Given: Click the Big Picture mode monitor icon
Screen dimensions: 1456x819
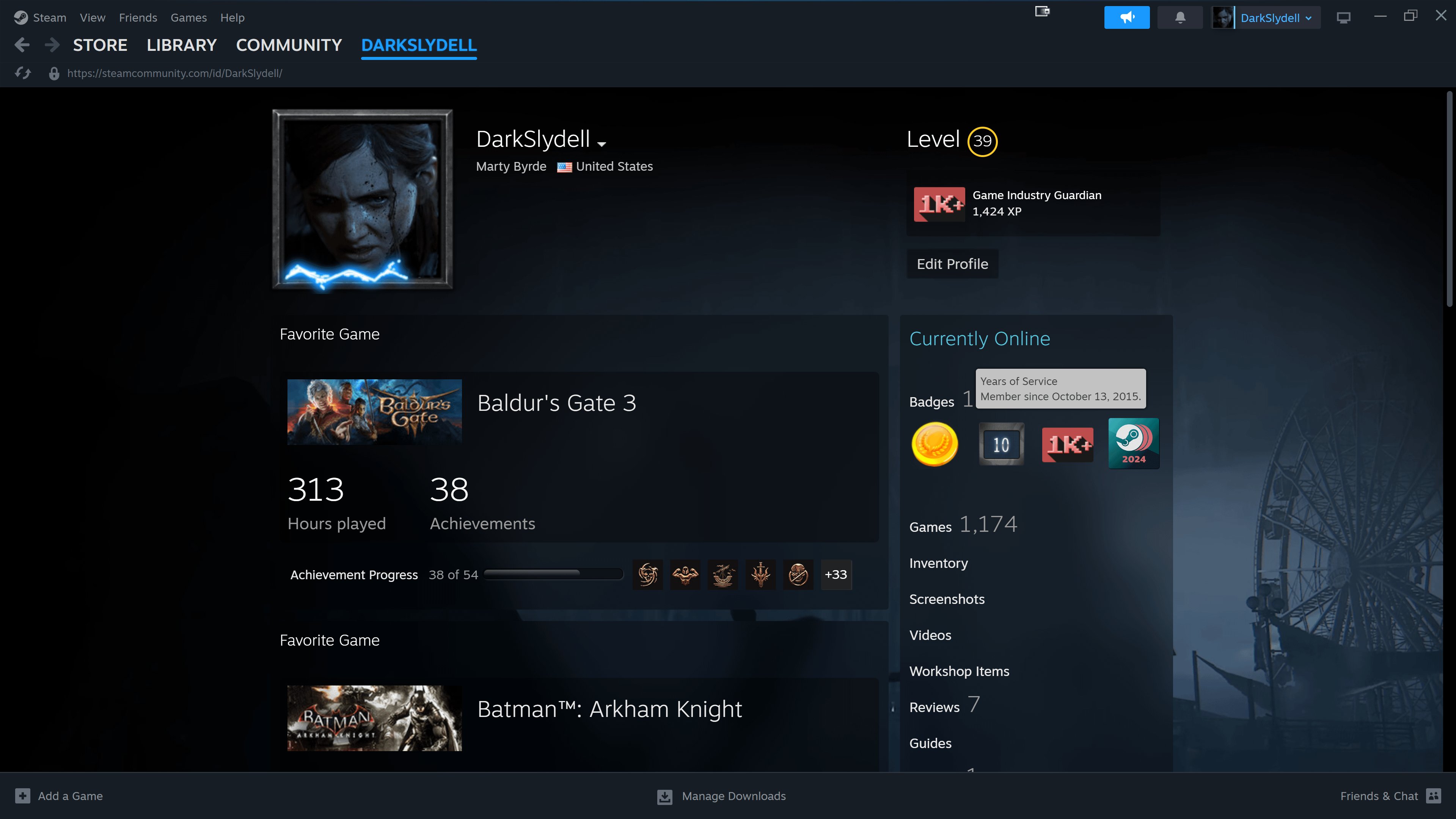Looking at the screenshot, I should coord(1343,18).
